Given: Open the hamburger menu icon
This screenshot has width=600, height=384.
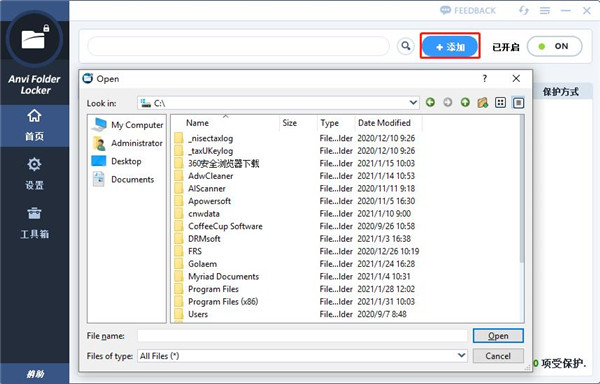Looking at the screenshot, I should [x=545, y=11].
